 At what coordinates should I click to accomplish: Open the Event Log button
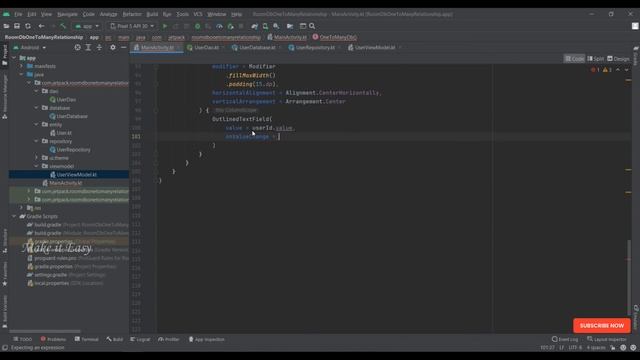[565, 339]
